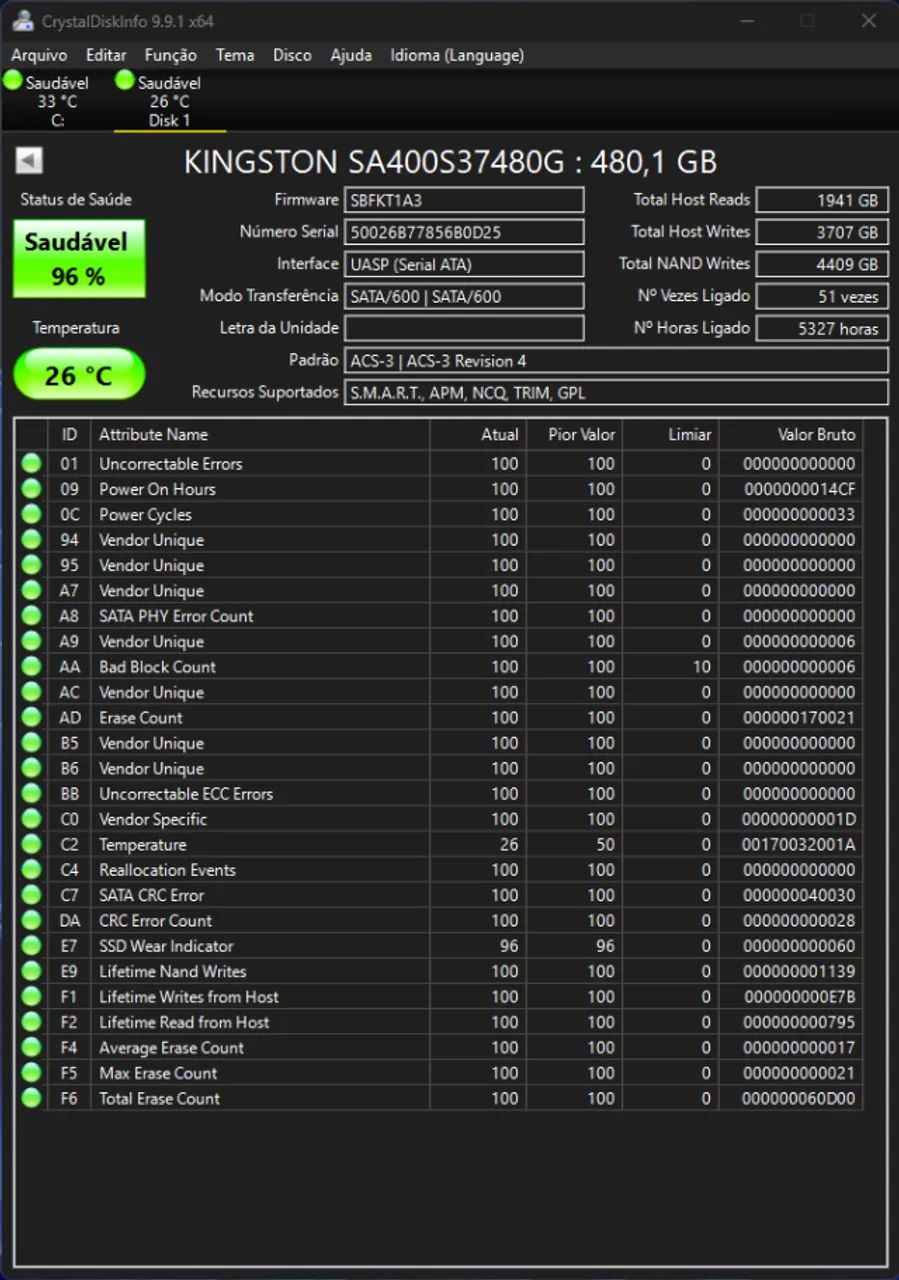Click the empty Letra da Unidade field
Viewport: 899px width, 1280px height.
pos(464,328)
